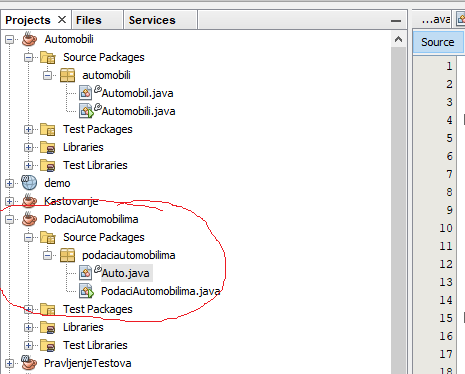Select the Automobili project name
Viewport: 465px width, 374px height.
(69, 39)
